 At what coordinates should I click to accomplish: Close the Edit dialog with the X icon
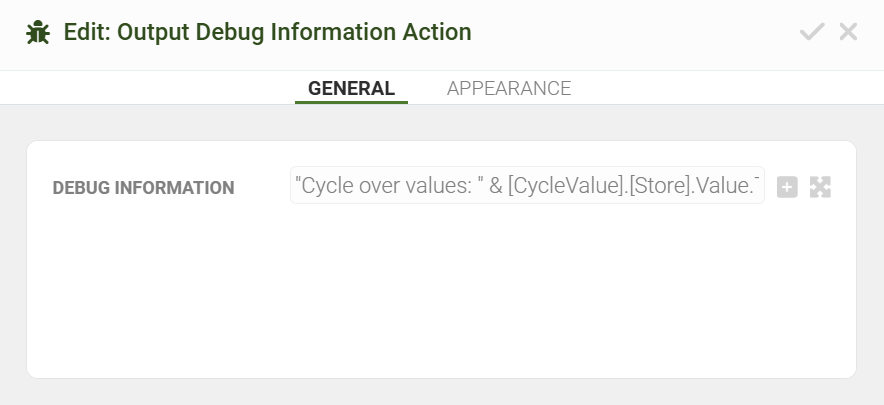[849, 32]
